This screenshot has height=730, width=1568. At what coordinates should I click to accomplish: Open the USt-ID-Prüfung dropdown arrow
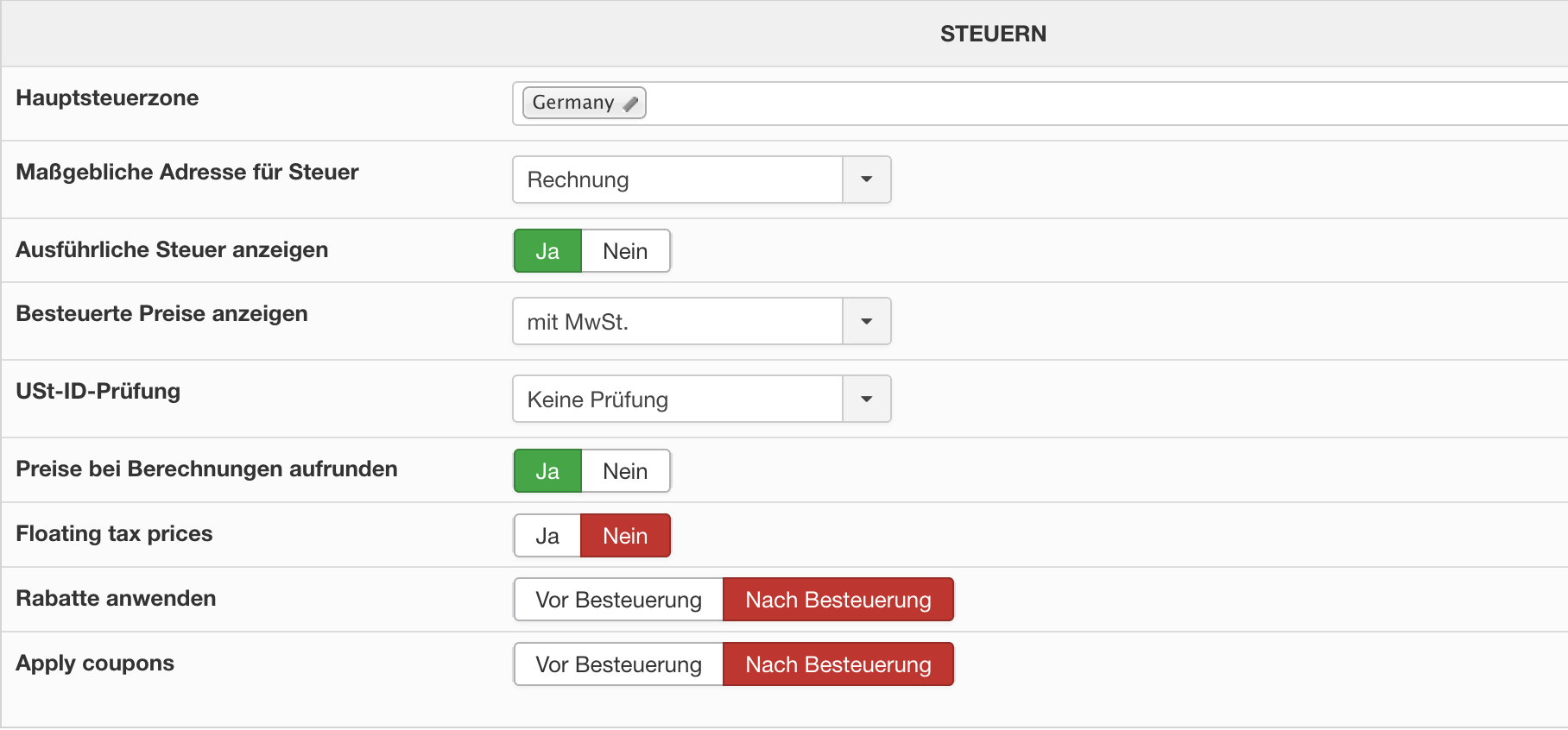(866, 399)
